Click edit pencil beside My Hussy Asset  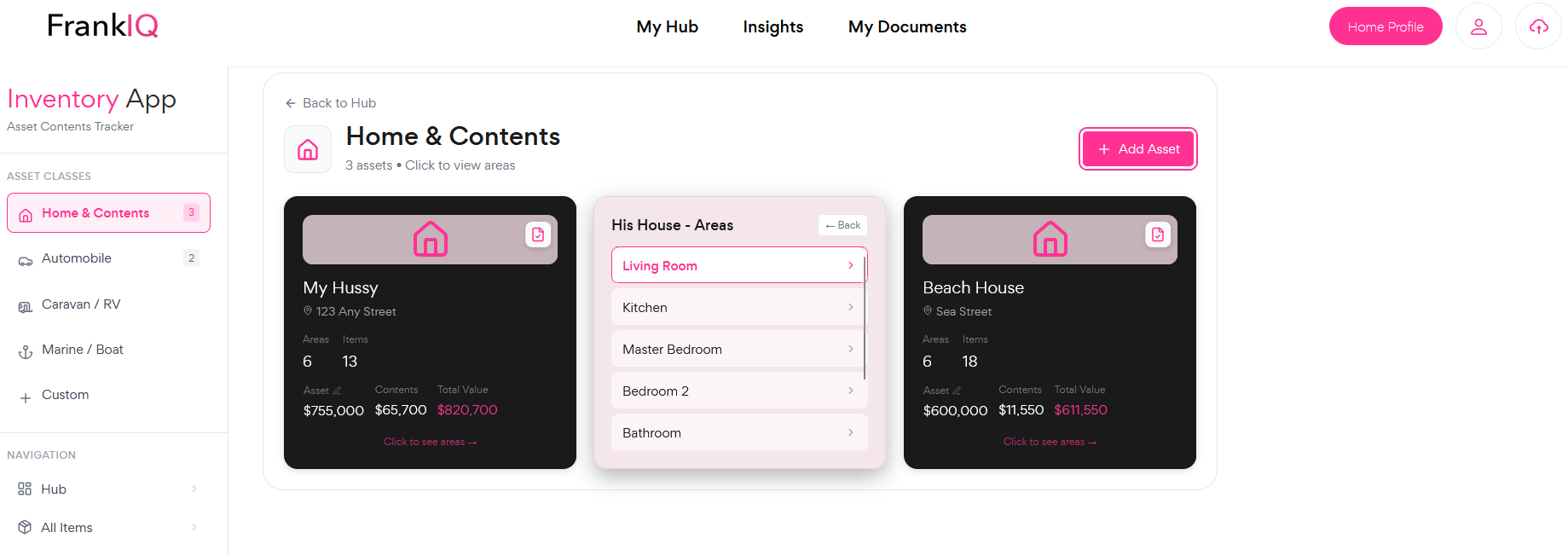pos(337,391)
